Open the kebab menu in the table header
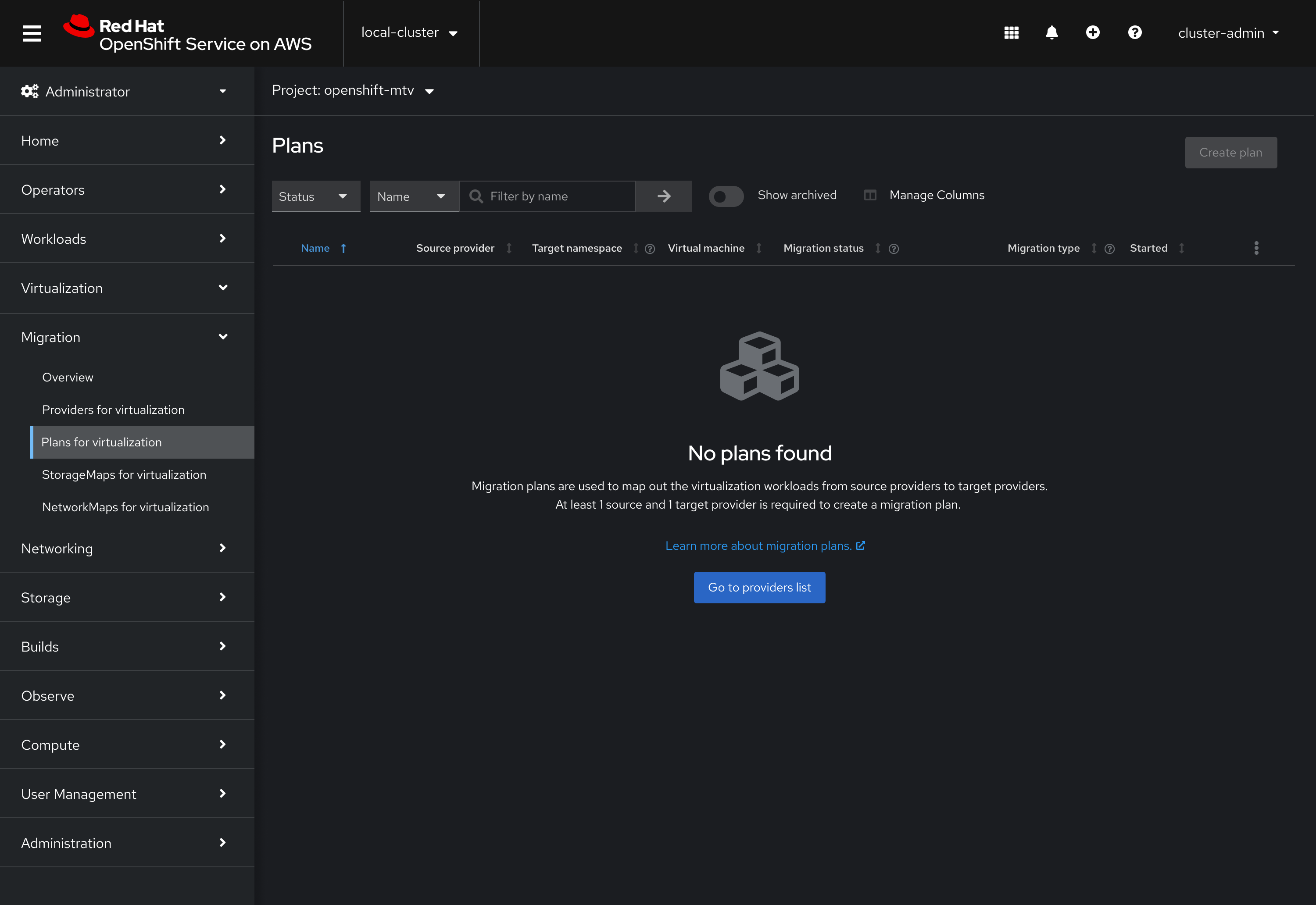This screenshot has height=905, width=1316. 1256,248
